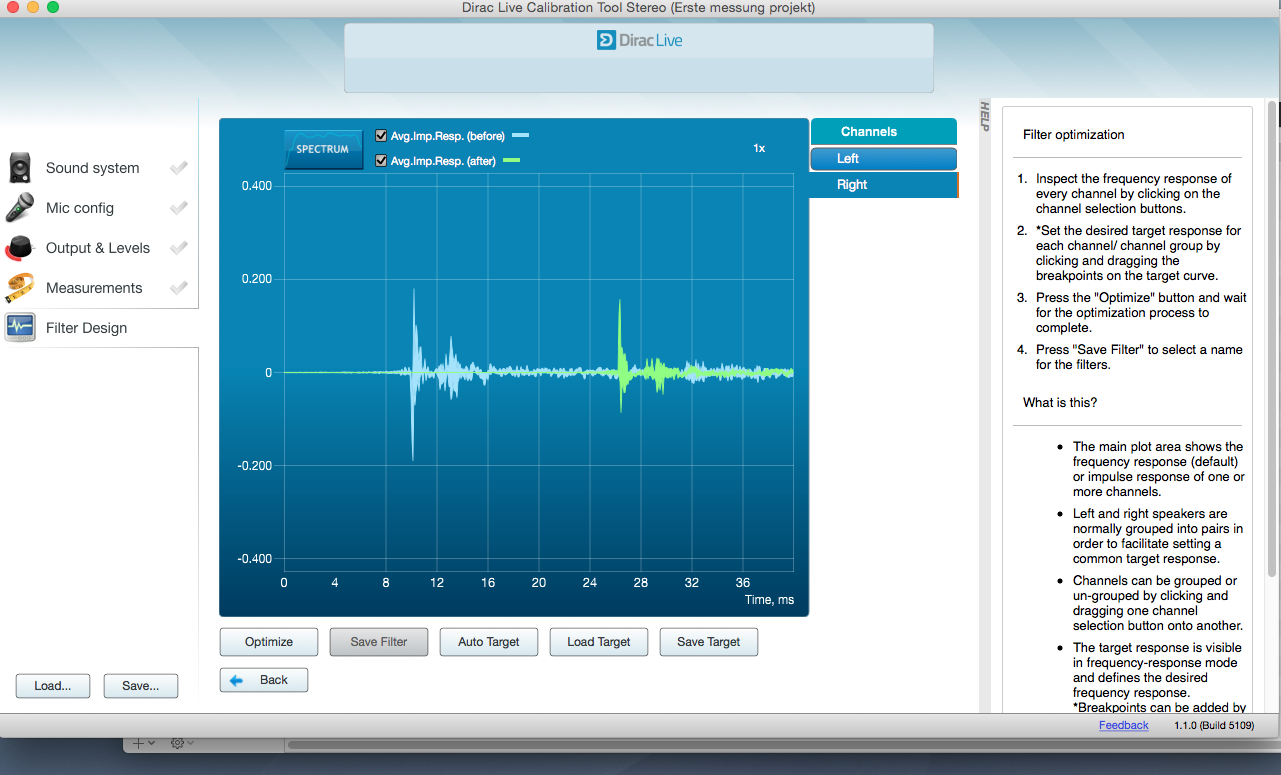Click the "Time, ms" axis label
This screenshot has height=775, width=1281.
tap(769, 600)
